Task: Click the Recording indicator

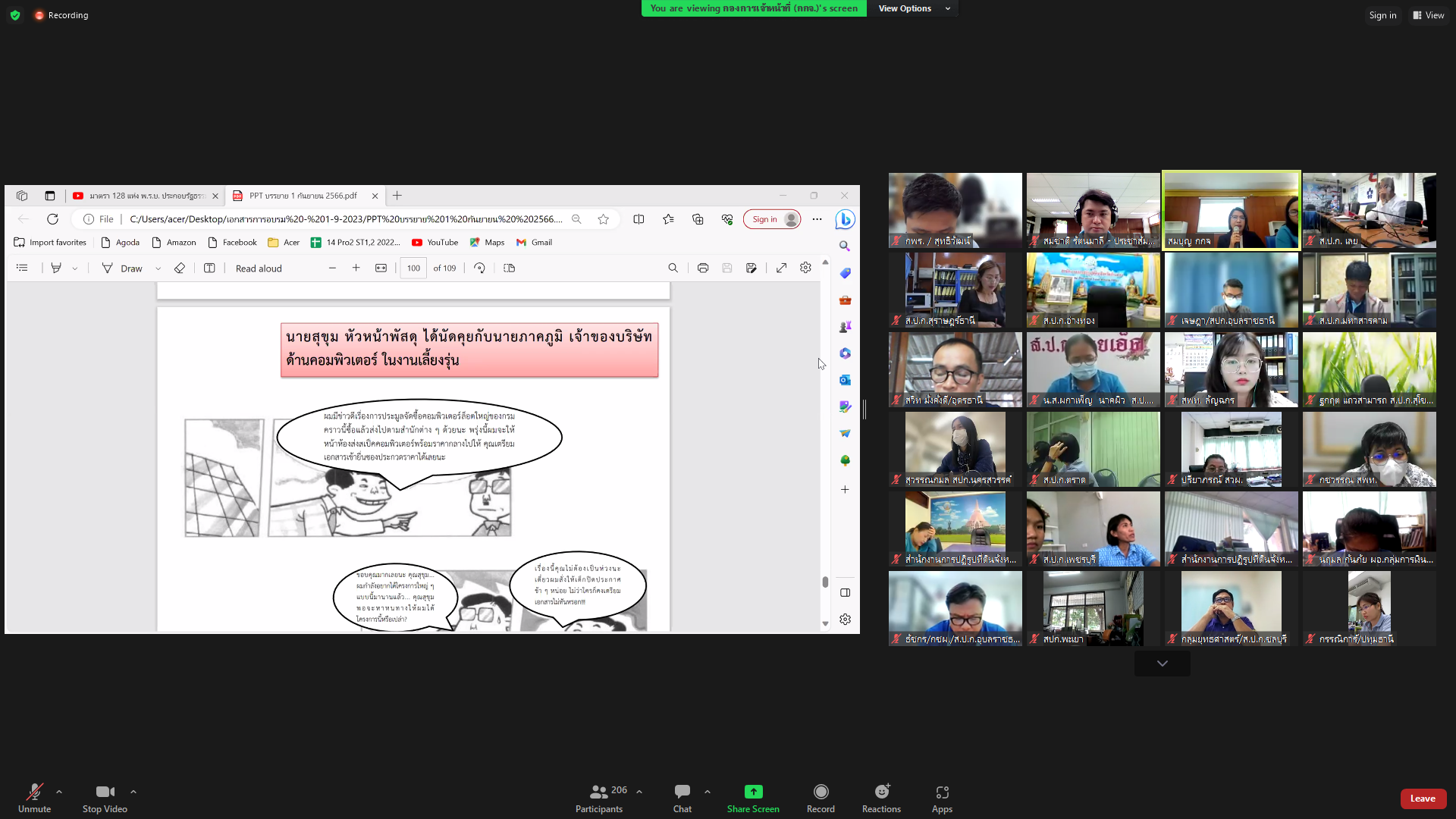Action: pos(61,15)
